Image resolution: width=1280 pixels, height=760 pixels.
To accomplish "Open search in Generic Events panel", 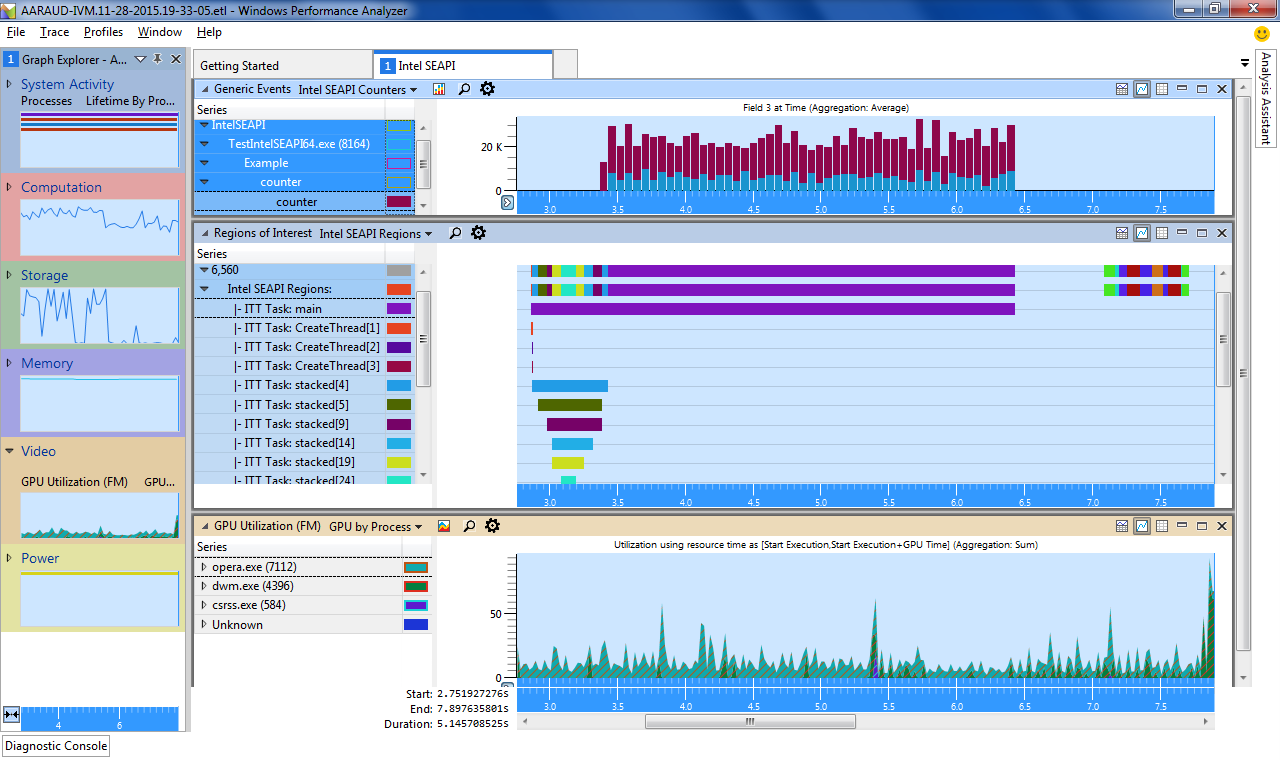I will 465,89.
